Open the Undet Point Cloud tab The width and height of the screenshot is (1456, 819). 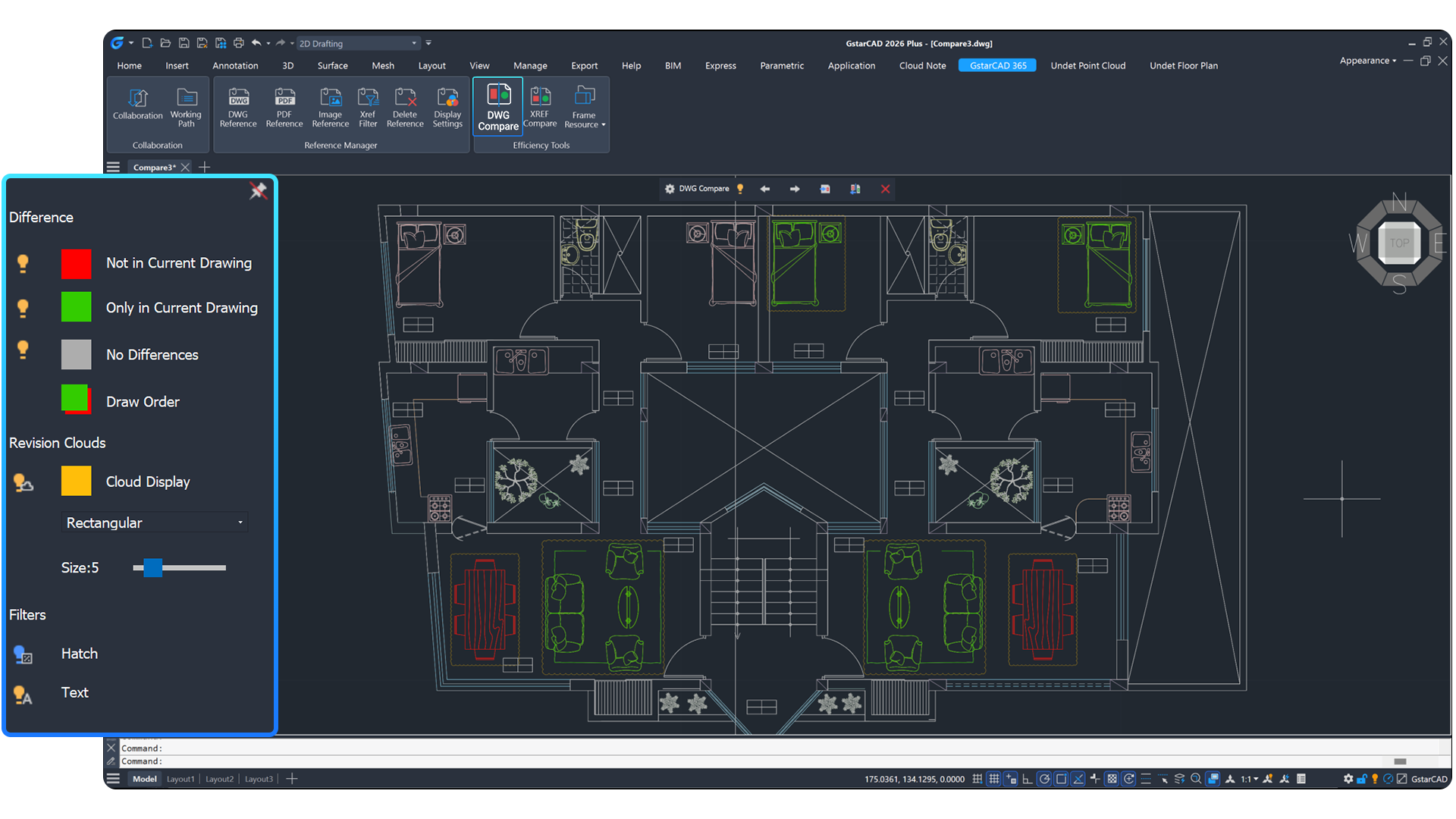coord(1087,66)
